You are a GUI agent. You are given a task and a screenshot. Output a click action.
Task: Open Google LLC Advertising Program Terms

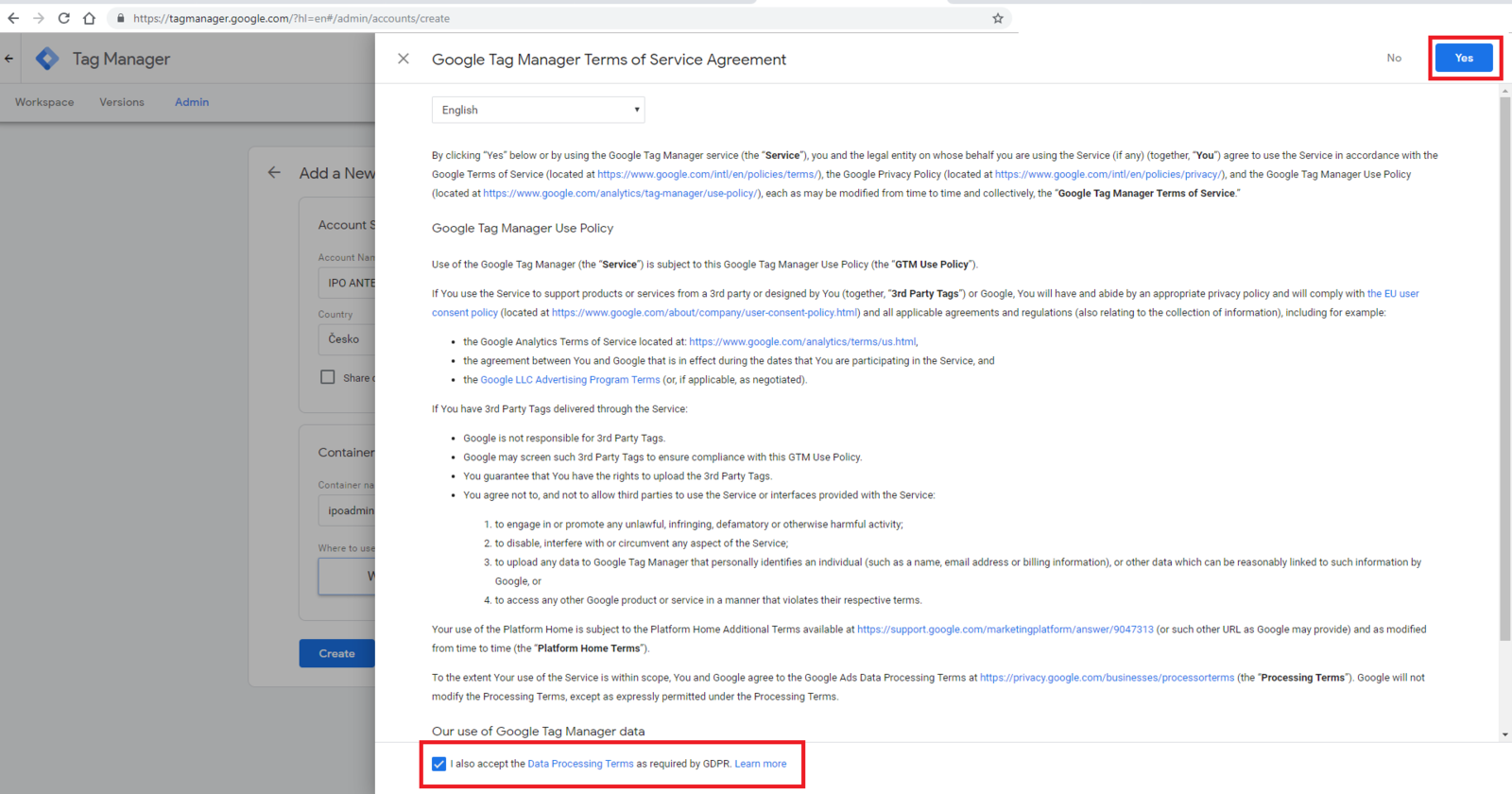pyautogui.click(x=570, y=380)
